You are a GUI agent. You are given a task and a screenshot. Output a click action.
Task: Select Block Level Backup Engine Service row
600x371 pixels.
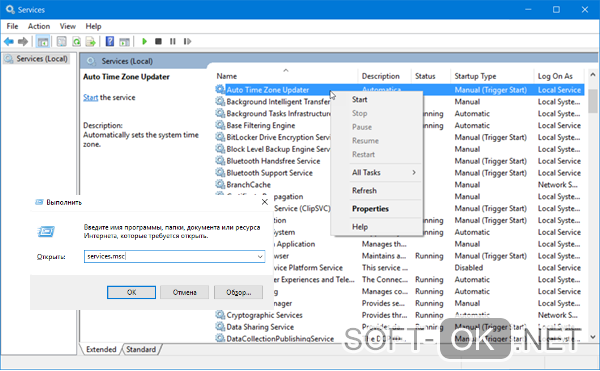click(x=399, y=149)
